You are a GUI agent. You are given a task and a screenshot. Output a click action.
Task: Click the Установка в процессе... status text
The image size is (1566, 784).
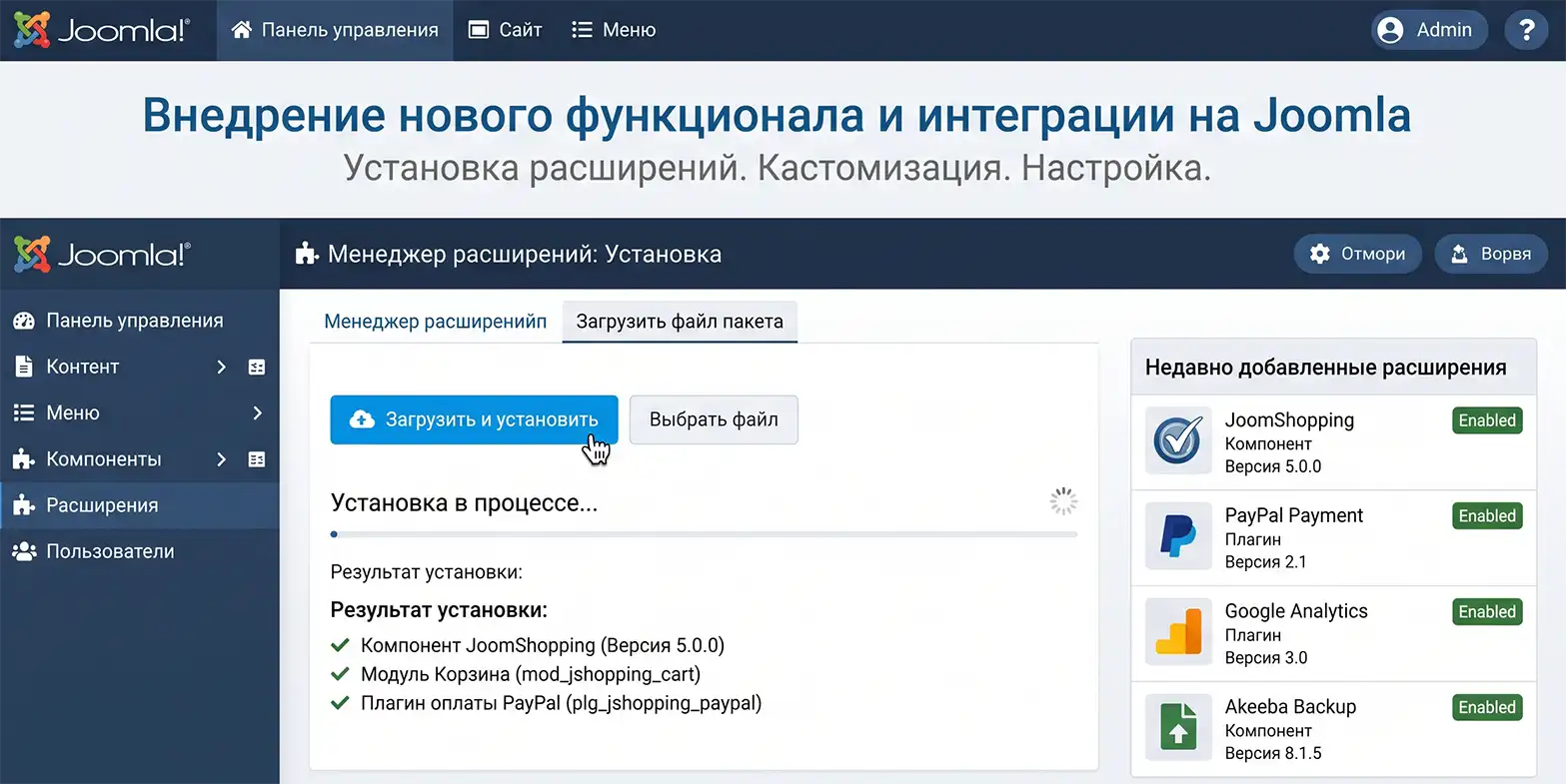(x=465, y=503)
